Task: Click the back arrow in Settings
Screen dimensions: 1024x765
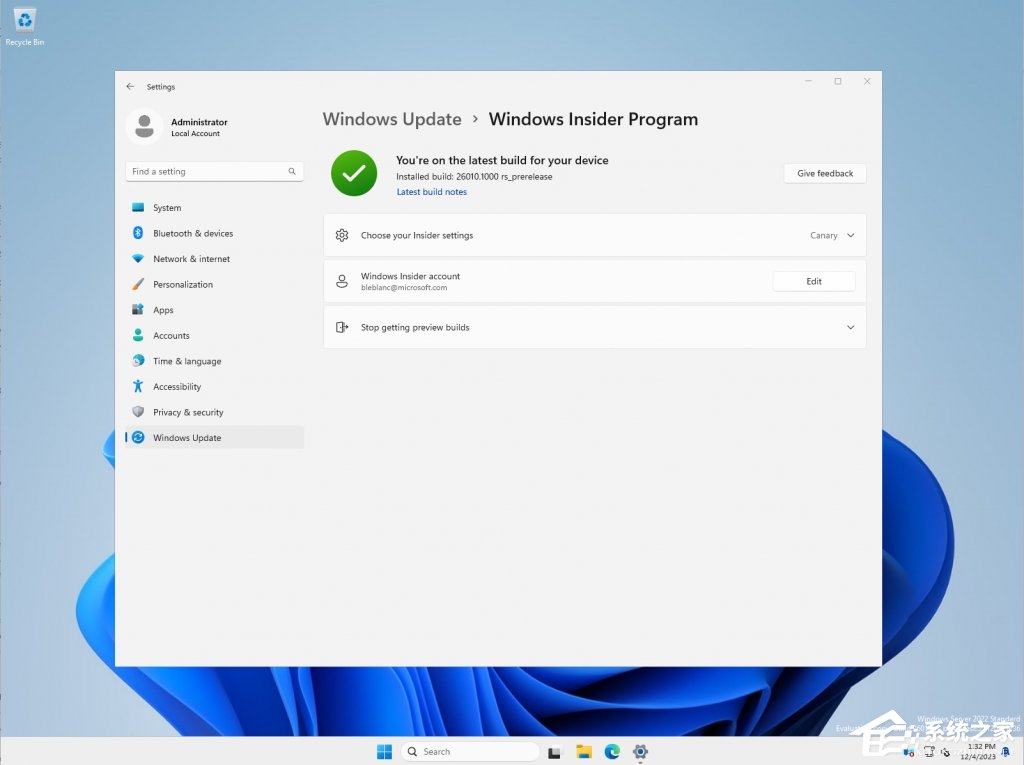Action: (x=130, y=87)
